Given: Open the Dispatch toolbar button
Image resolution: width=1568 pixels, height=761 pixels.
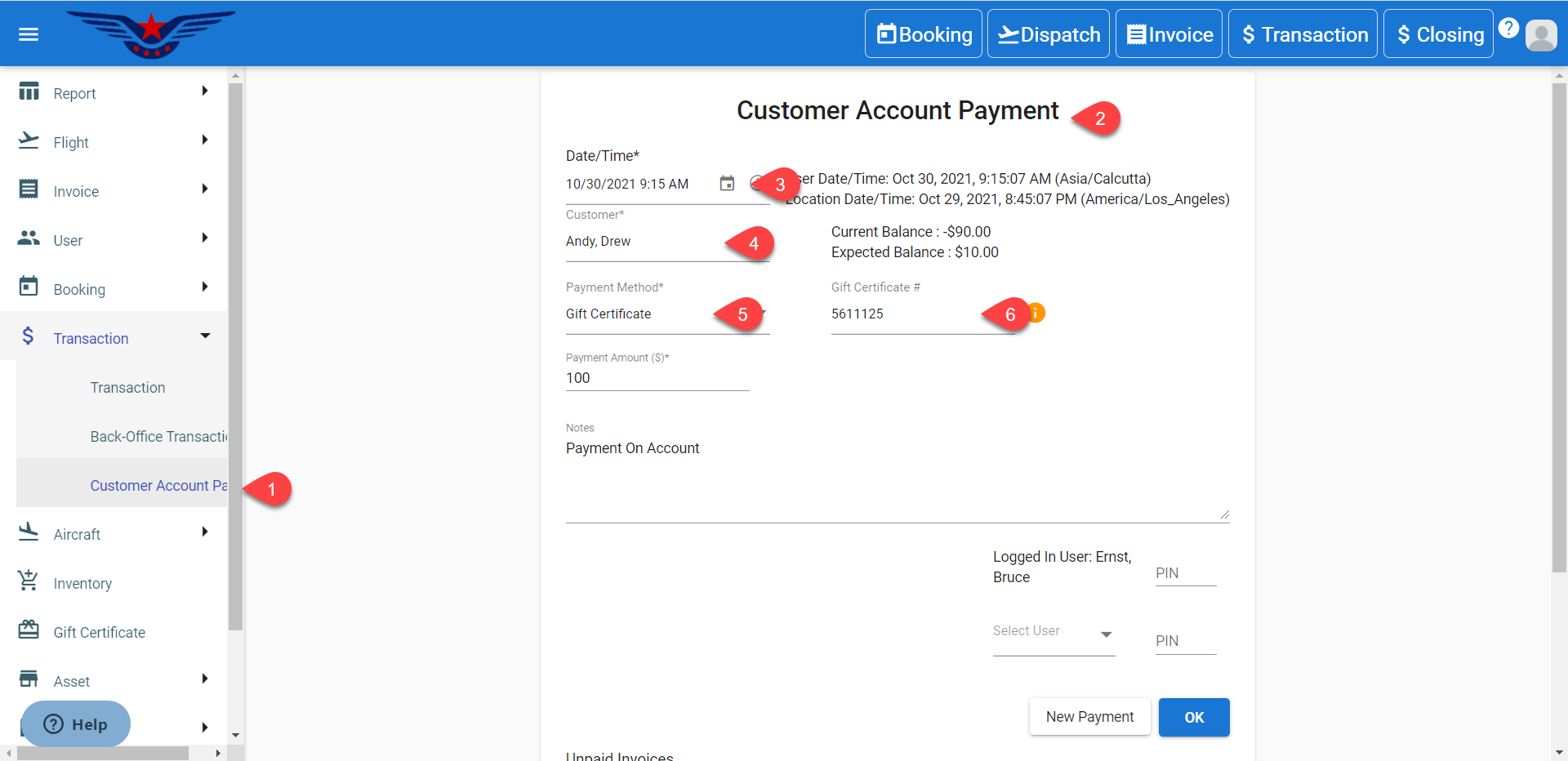Looking at the screenshot, I should tap(1049, 34).
